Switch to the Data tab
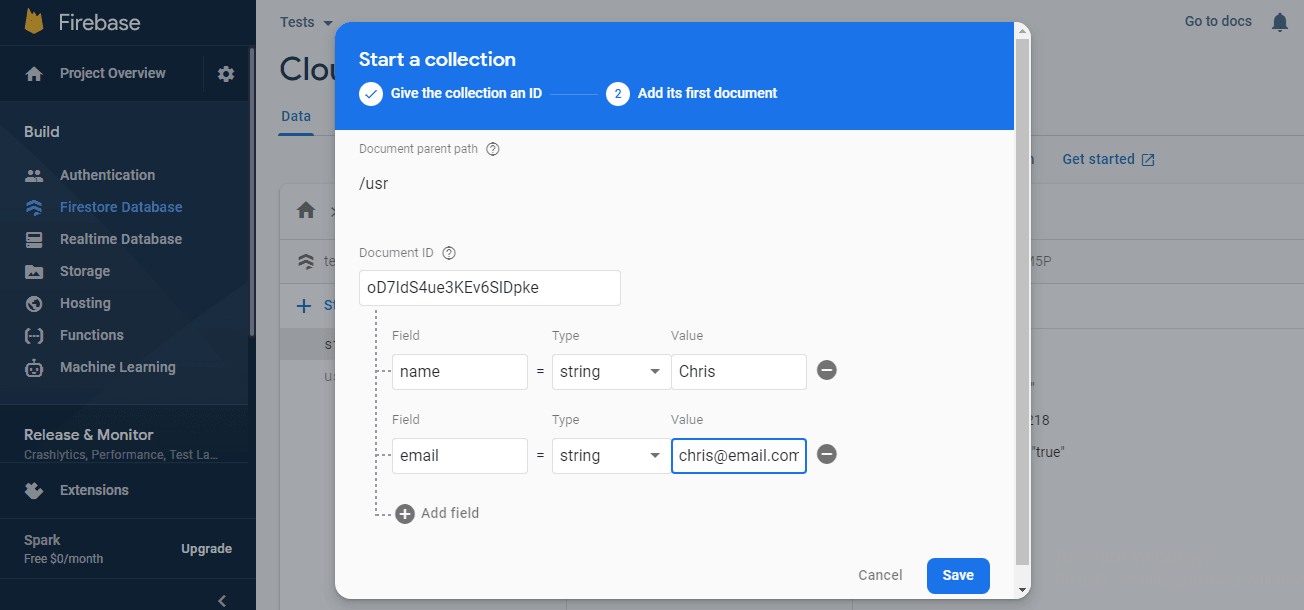 coord(296,116)
